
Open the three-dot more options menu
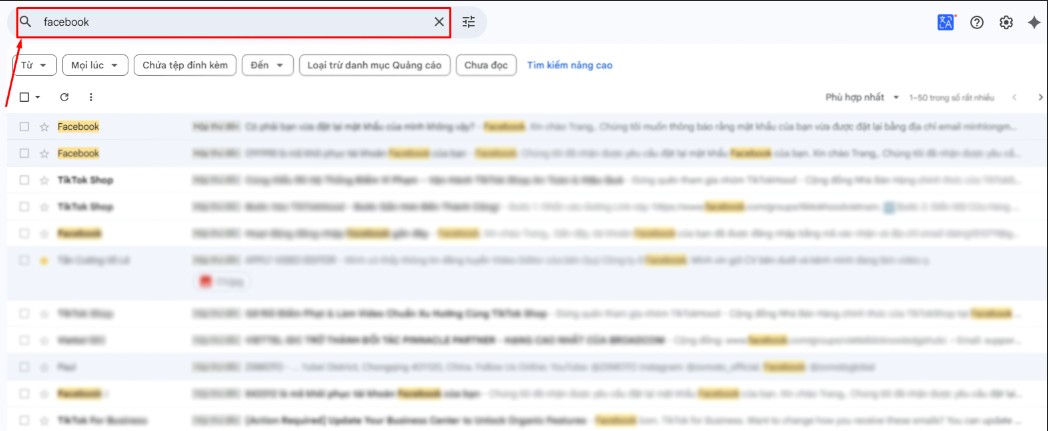(x=91, y=97)
